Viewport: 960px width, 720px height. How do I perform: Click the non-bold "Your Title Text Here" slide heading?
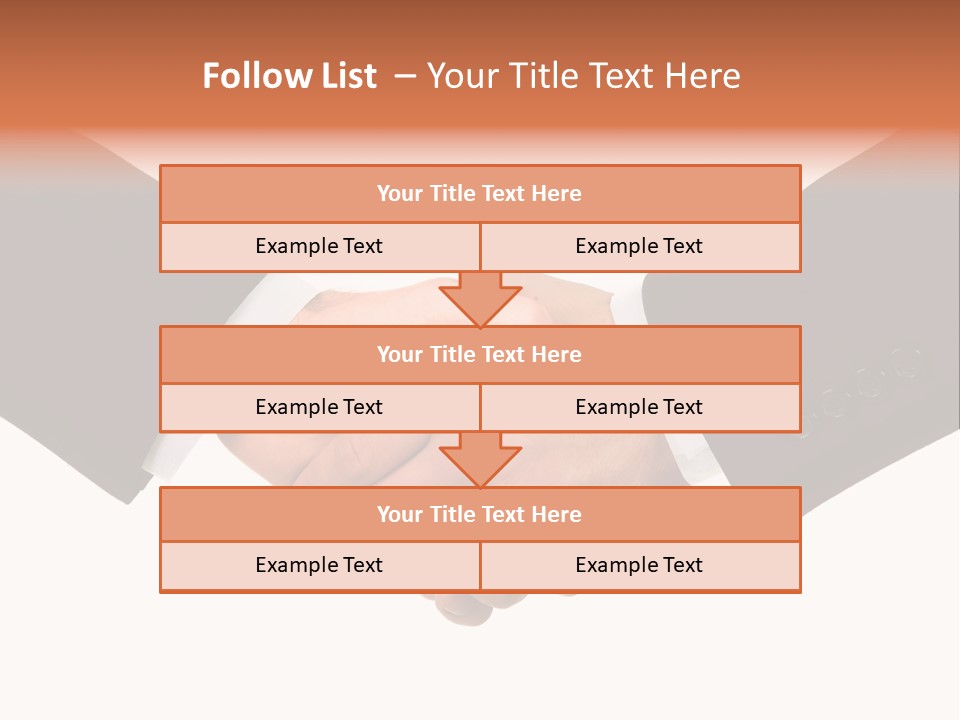(584, 76)
